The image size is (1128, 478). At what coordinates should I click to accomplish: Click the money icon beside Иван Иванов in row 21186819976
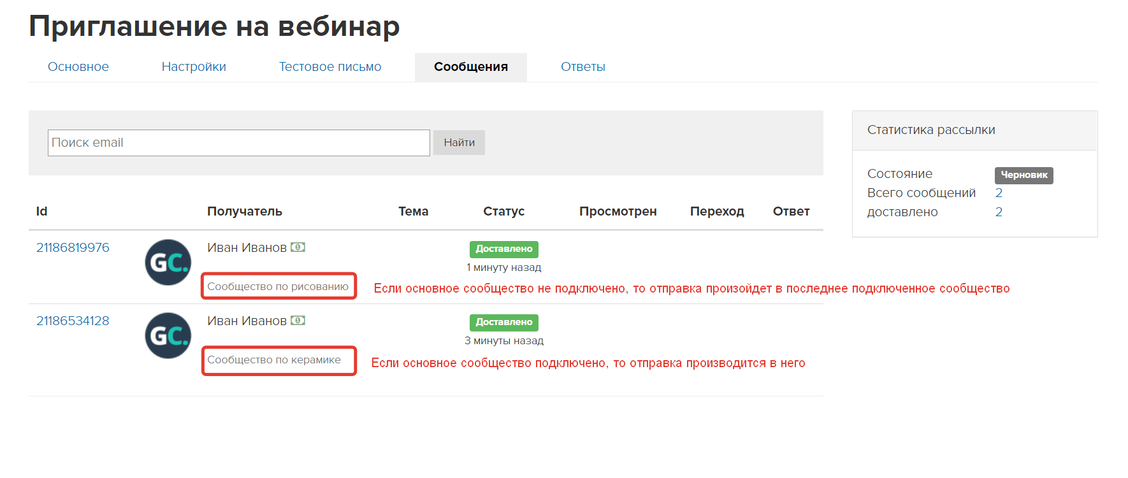[x=298, y=247]
